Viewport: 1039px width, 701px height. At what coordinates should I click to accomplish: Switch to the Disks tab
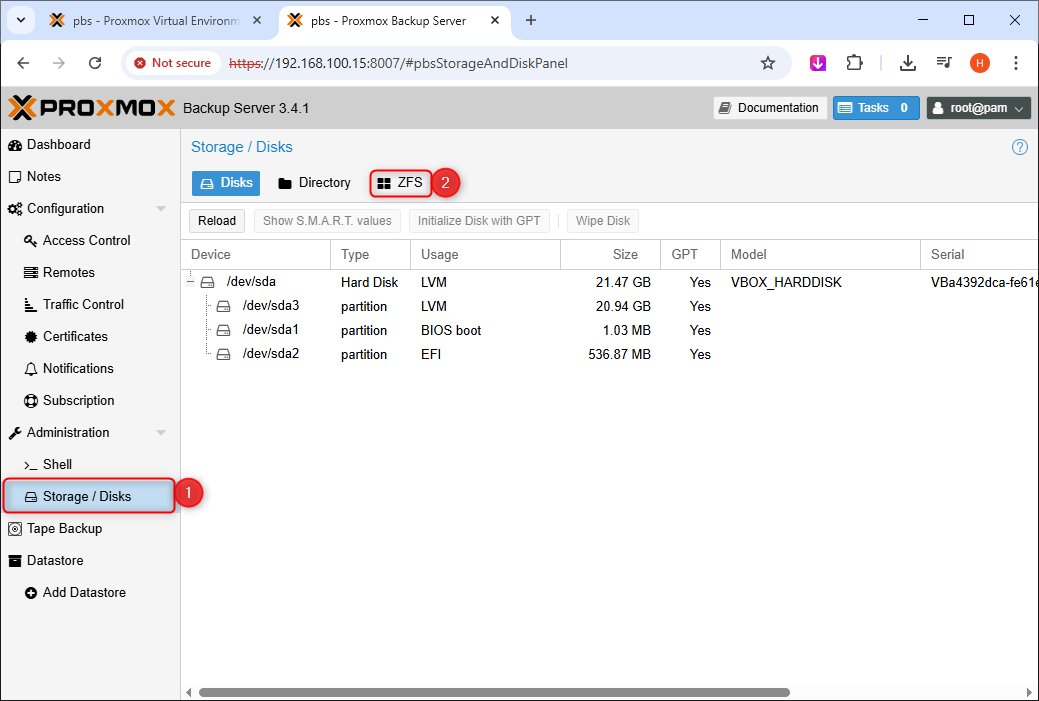pyautogui.click(x=226, y=183)
